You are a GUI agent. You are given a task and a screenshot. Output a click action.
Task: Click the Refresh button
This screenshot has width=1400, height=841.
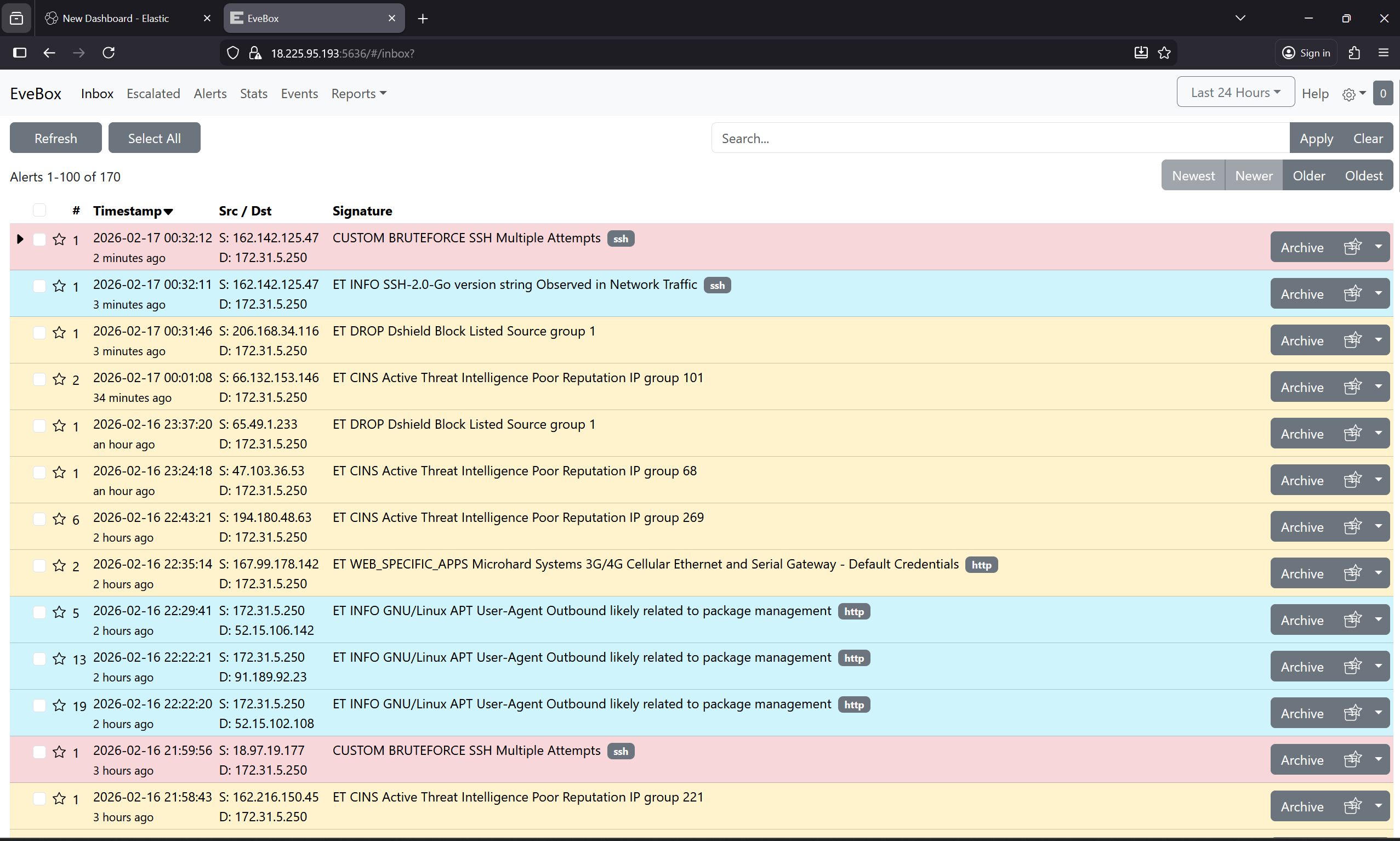pyautogui.click(x=55, y=138)
